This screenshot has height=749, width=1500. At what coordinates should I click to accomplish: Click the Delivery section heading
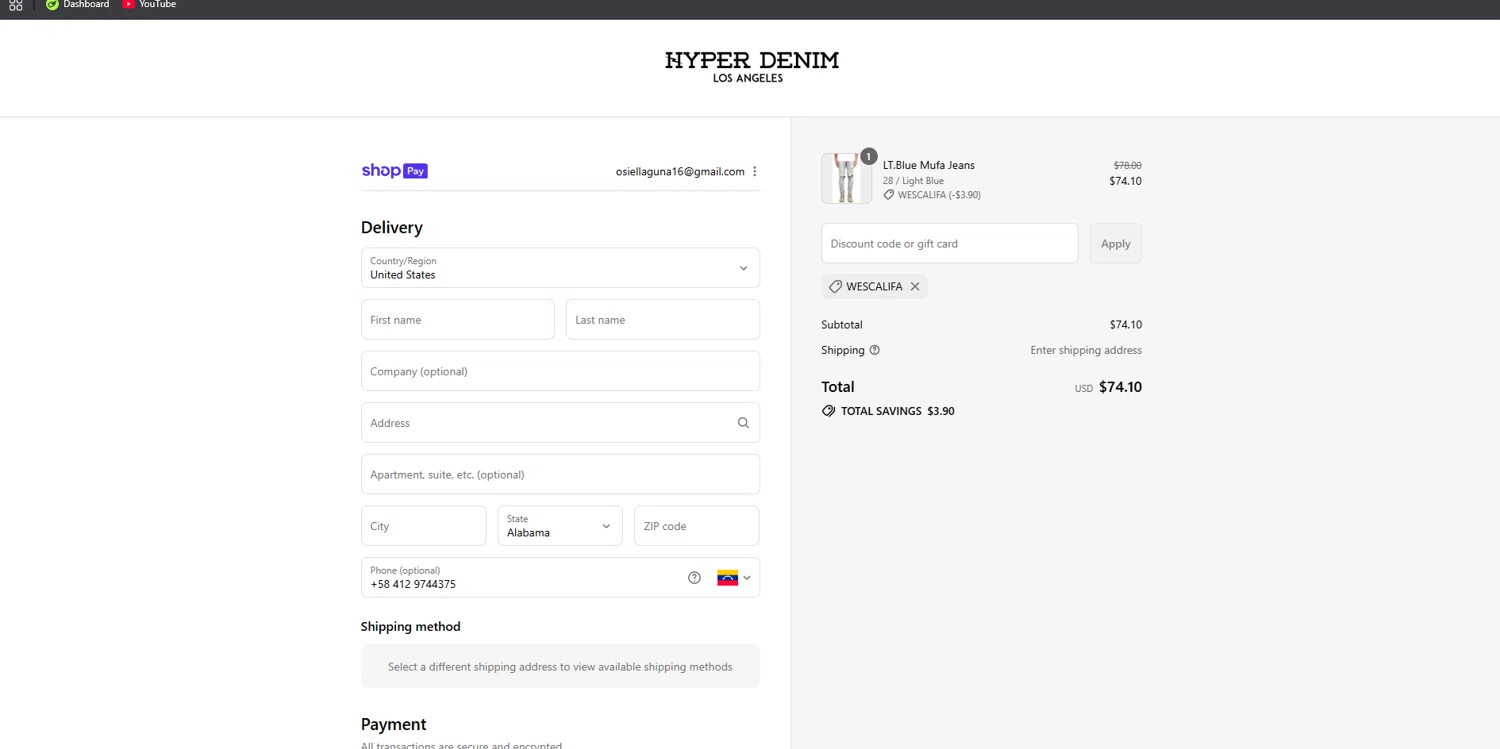(392, 227)
